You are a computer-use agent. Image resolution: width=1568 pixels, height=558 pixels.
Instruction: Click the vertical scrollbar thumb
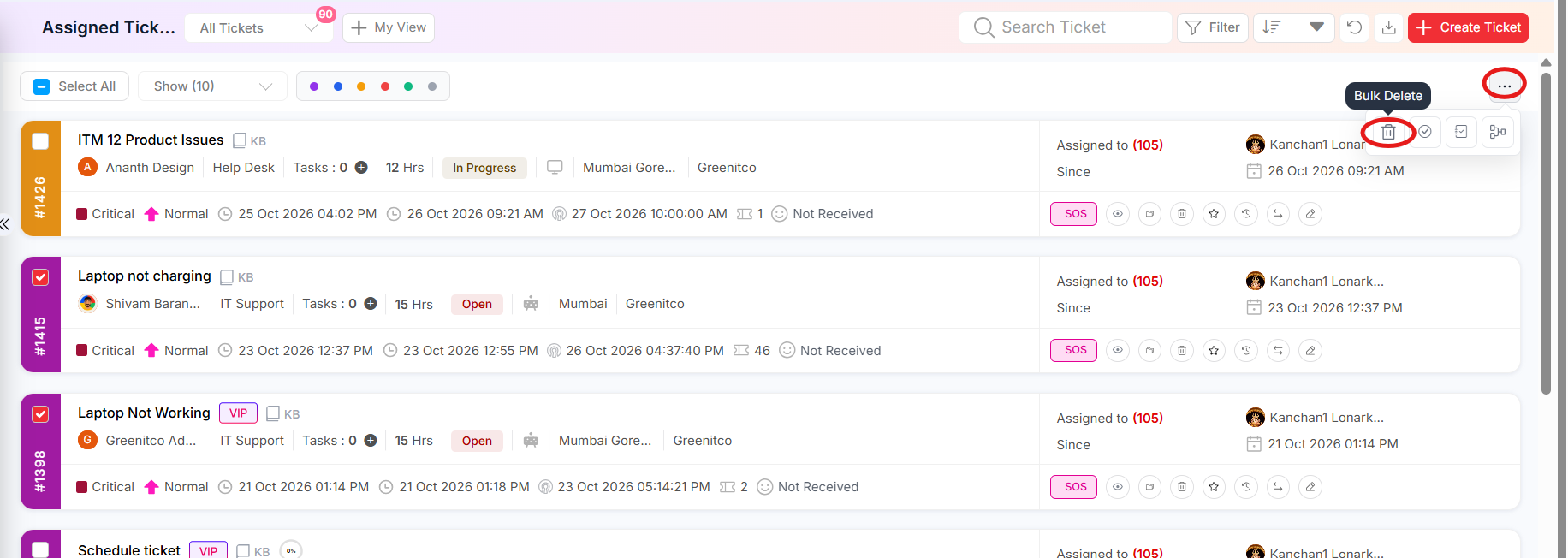(1546, 233)
